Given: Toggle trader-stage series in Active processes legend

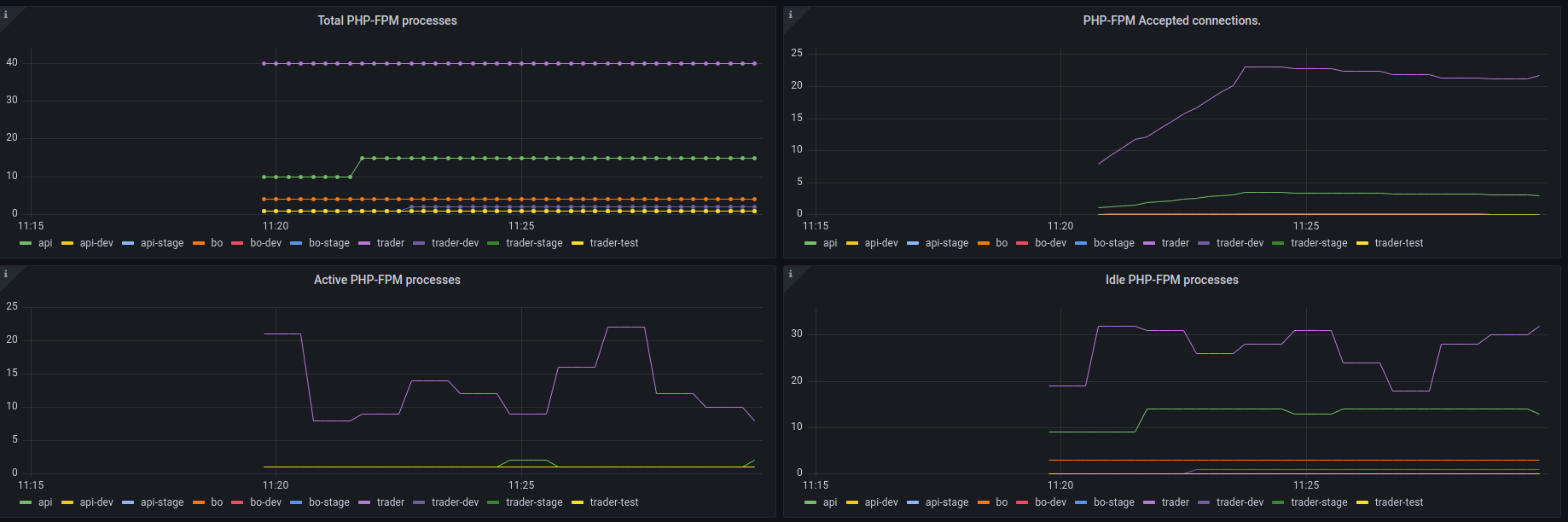Looking at the screenshot, I should point(534,502).
